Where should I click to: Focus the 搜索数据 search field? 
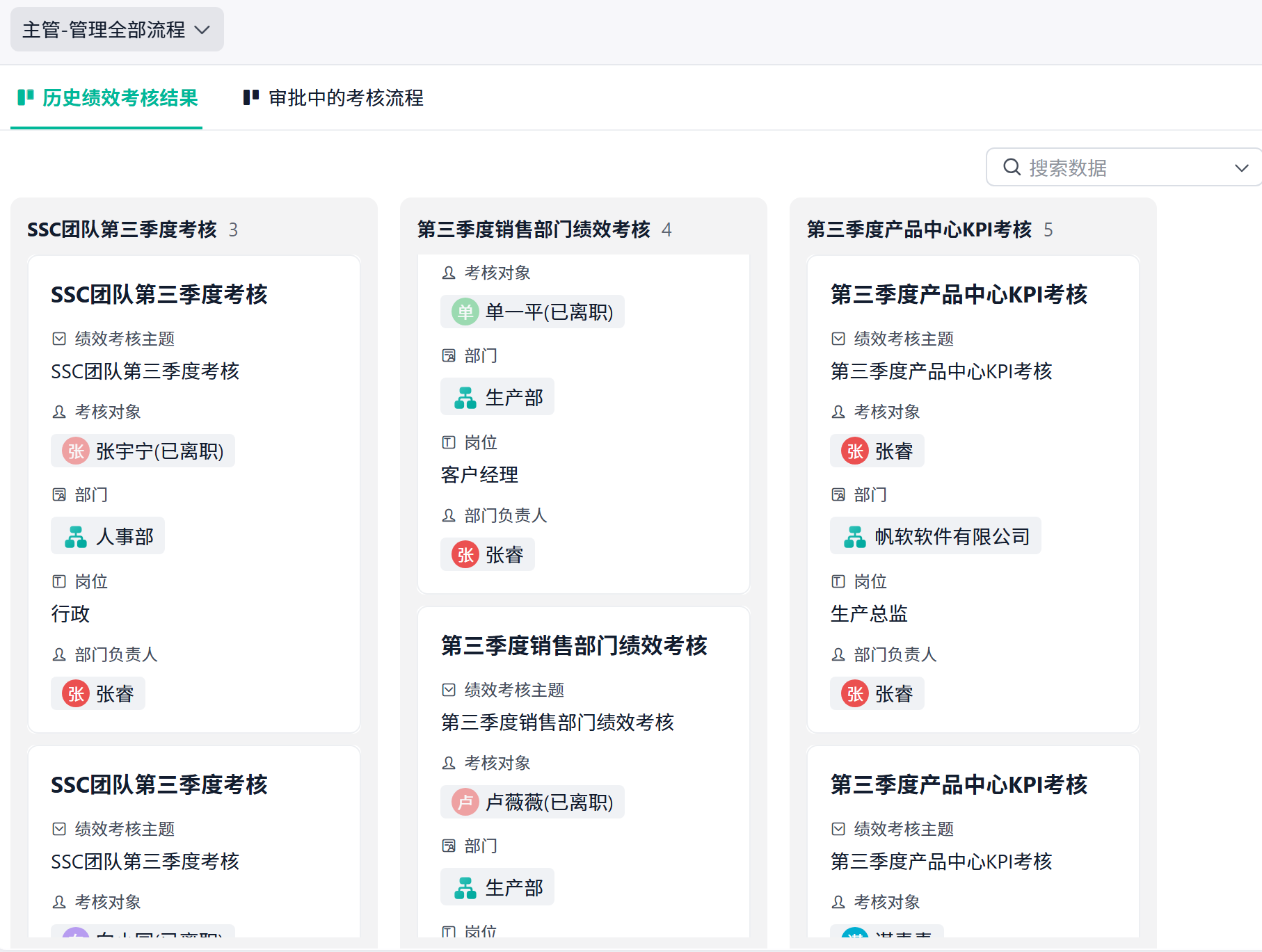coord(1124,168)
